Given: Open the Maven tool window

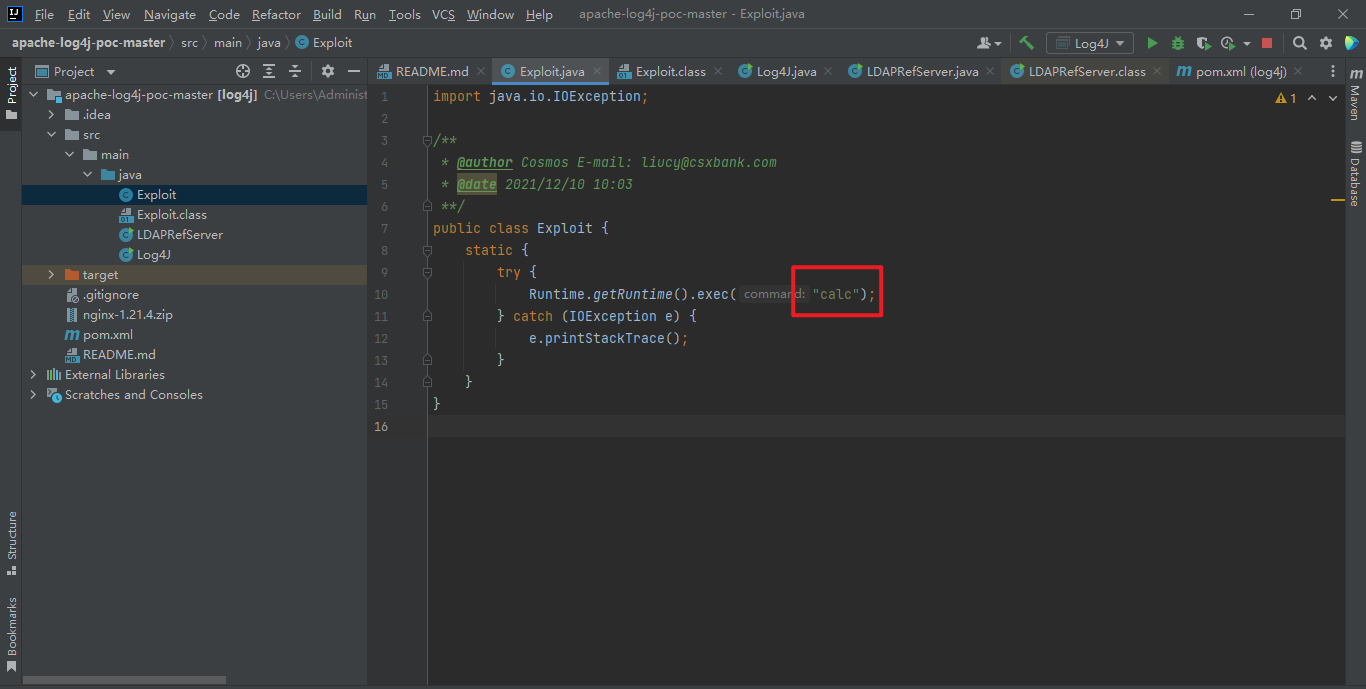Looking at the screenshot, I should coord(1355,94).
